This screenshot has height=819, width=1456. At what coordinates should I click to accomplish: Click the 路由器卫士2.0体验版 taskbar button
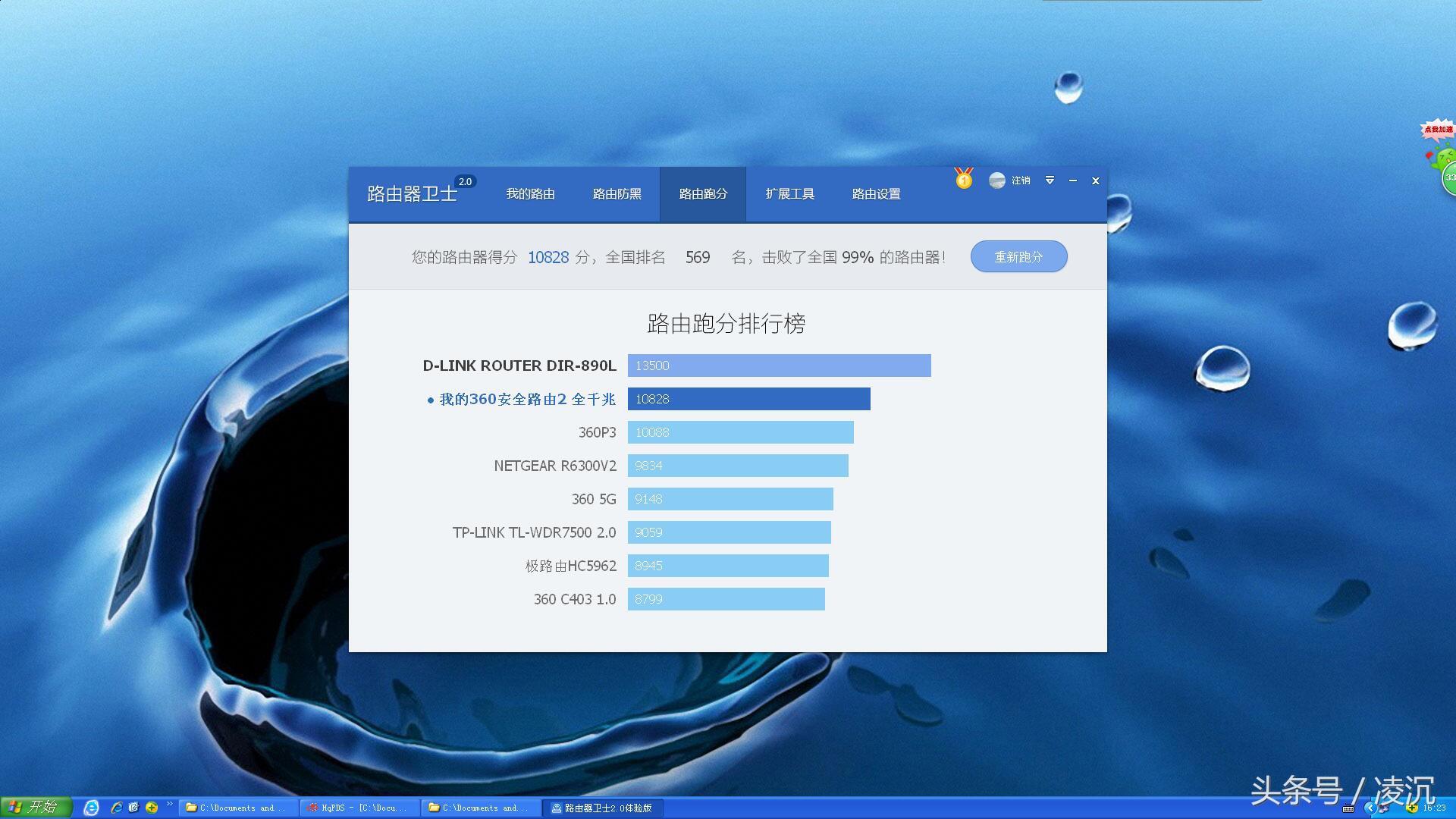(603, 808)
